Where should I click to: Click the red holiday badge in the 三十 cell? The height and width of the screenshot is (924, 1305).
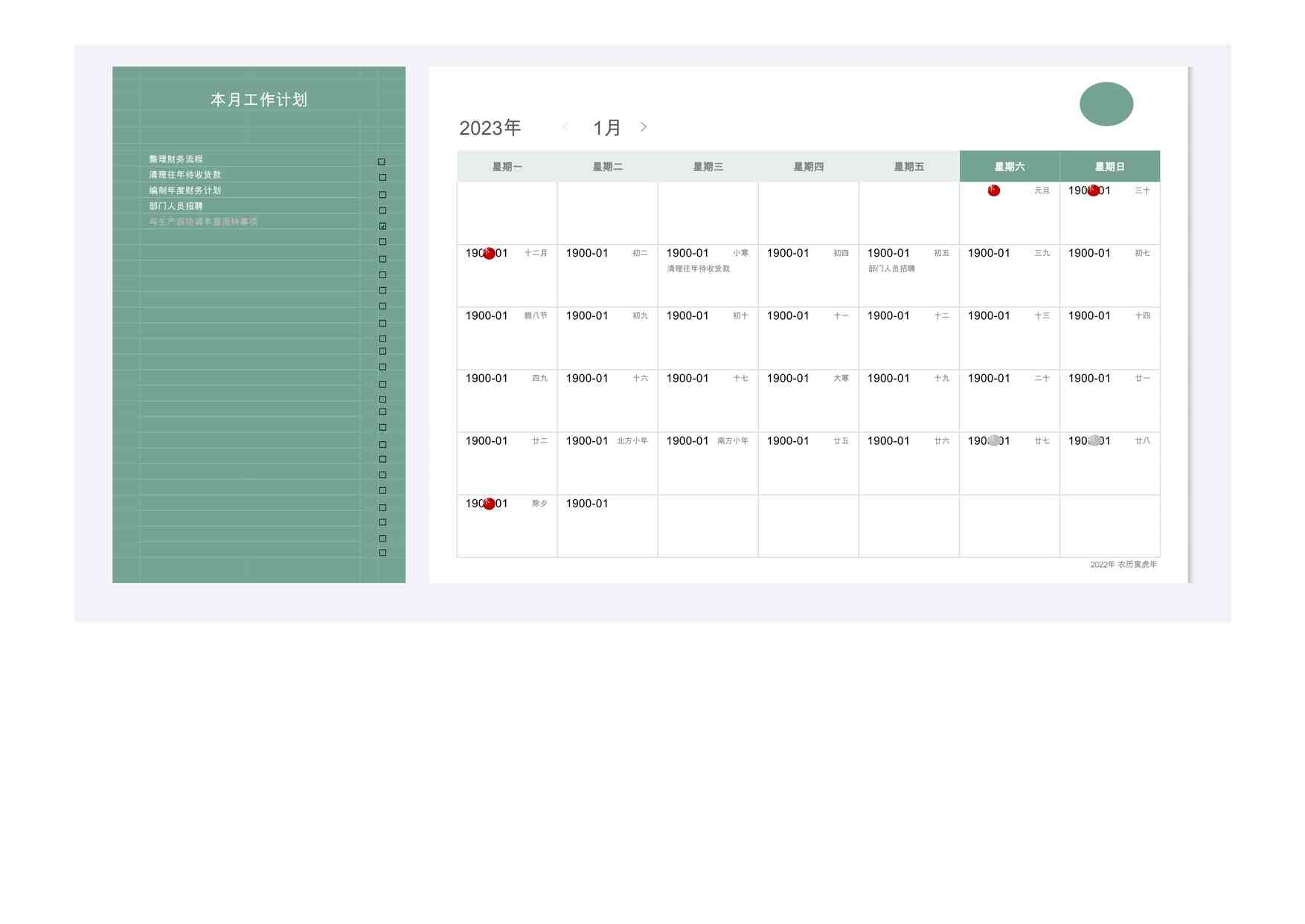[x=1093, y=190]
